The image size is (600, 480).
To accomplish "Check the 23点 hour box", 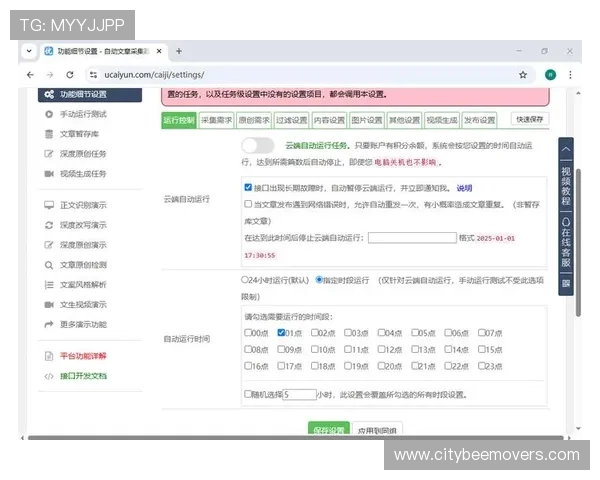I will pyautogui.click(x=482, y=366).
